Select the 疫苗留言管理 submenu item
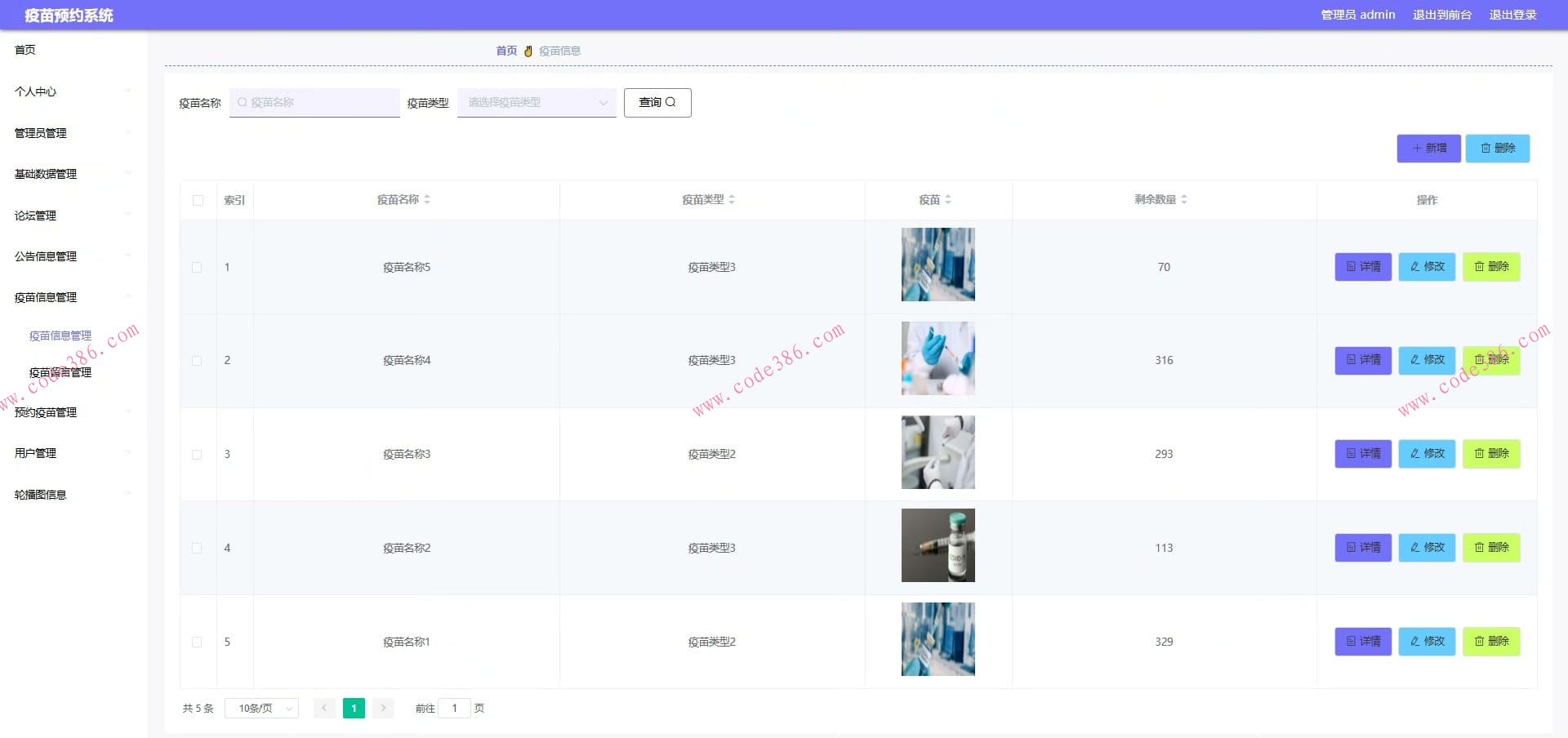The width and height of the screenshot is (1568, 738). tap(60, 372)
